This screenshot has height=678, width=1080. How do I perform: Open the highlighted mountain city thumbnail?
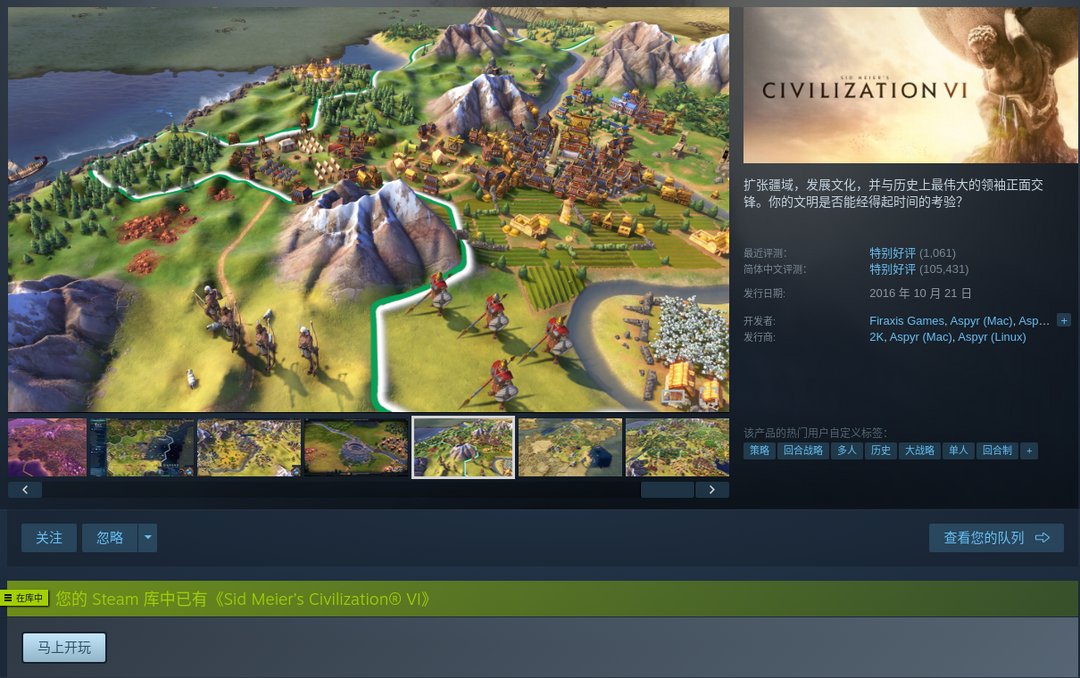click(464, 447)
